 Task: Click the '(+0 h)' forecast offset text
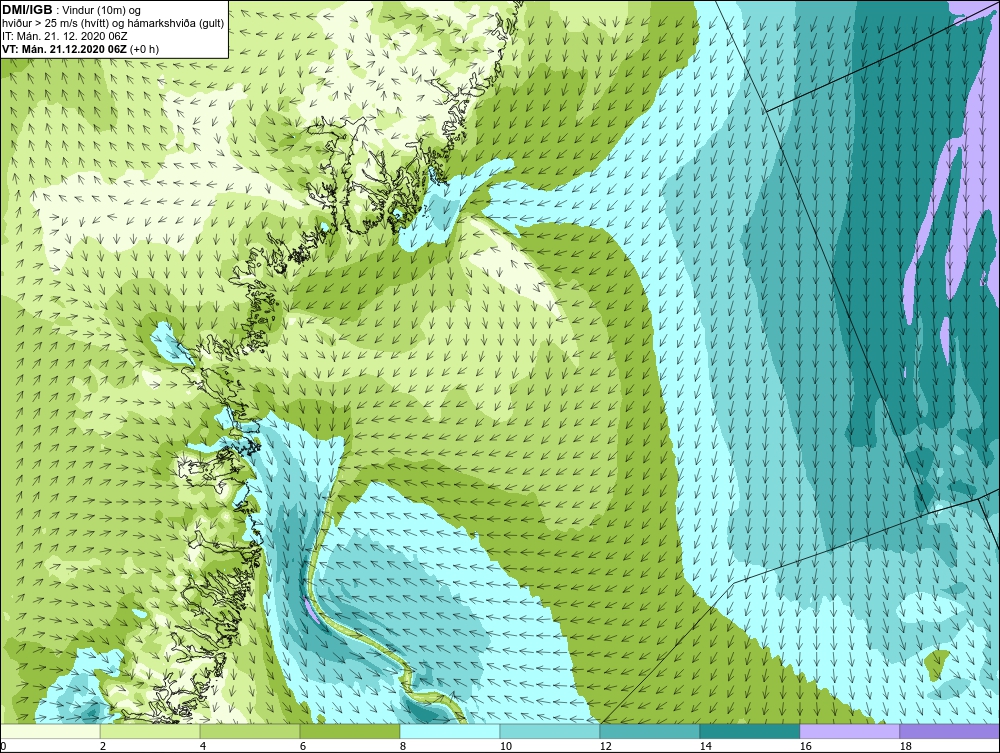145,49
